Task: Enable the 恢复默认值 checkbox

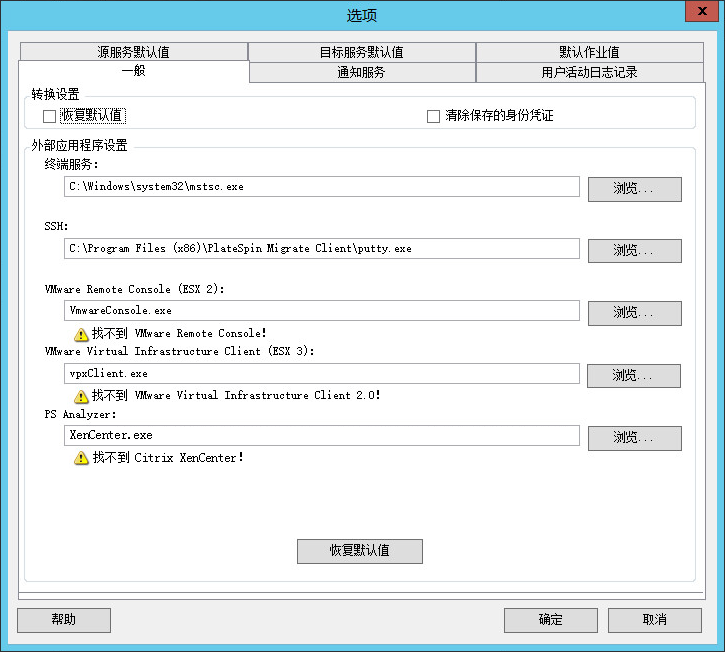Action: [x=50, y=116]
